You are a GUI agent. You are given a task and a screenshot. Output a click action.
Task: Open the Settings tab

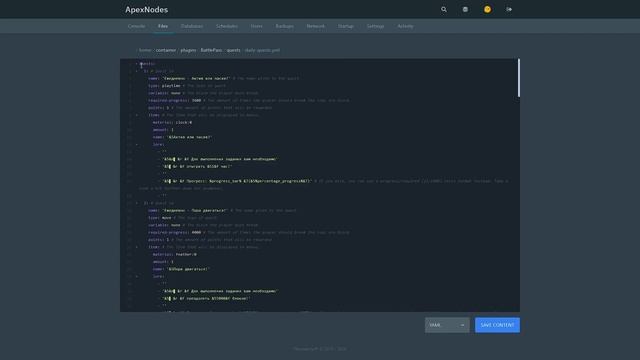click(x=376, y=26)
